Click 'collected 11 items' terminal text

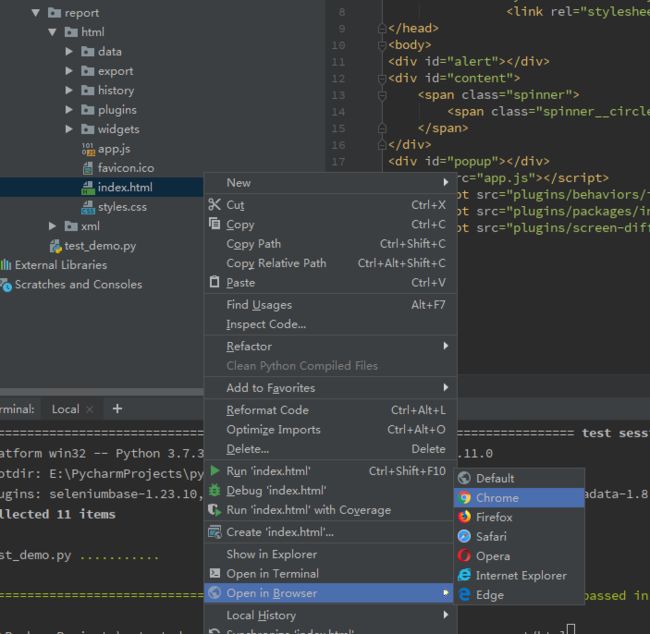(x=58, y=514)
